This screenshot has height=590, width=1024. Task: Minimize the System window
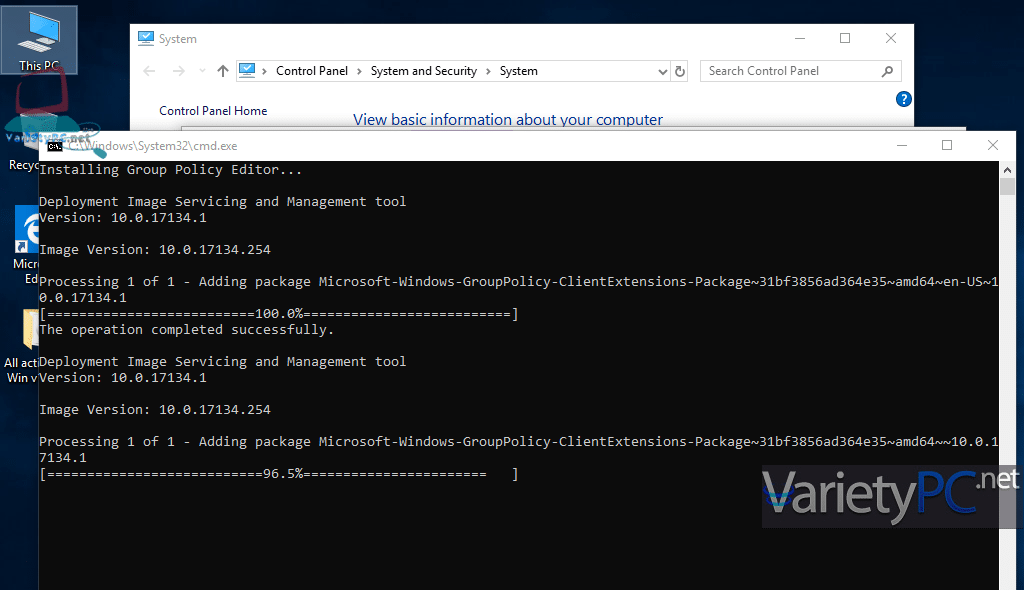[799, 39]
